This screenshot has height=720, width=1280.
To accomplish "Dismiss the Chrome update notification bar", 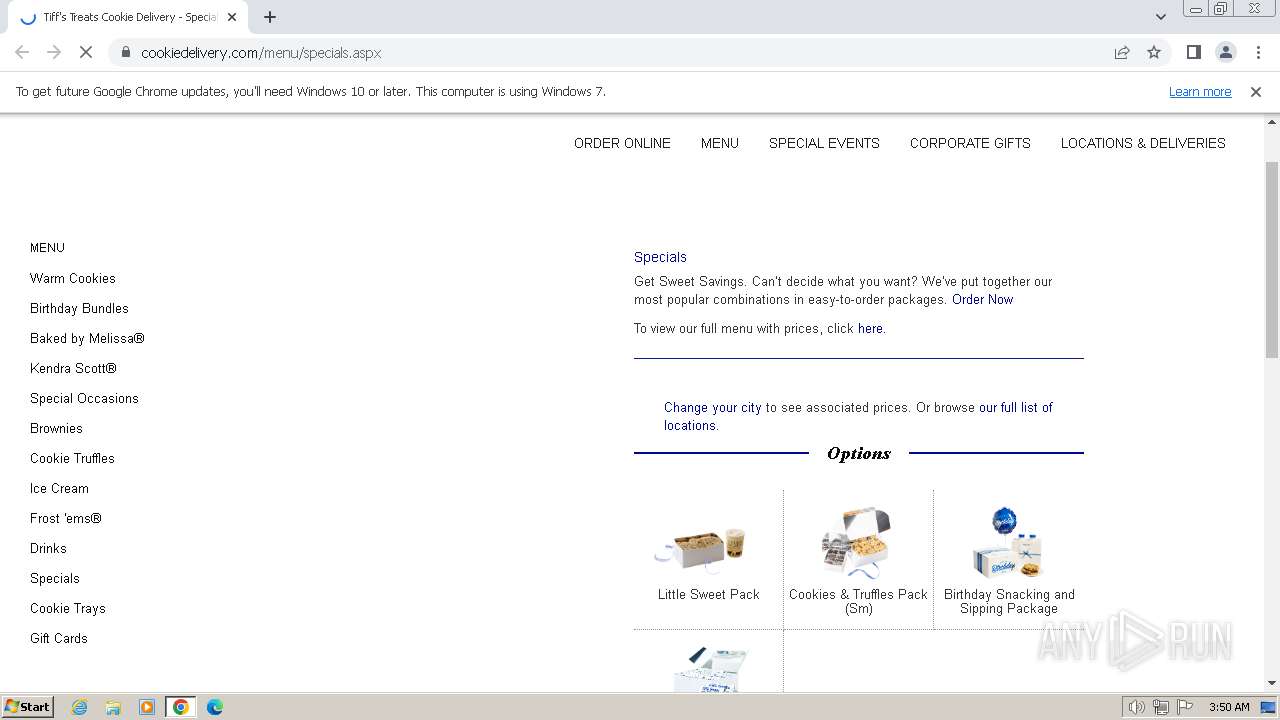I will click(x=1256, y=92).
